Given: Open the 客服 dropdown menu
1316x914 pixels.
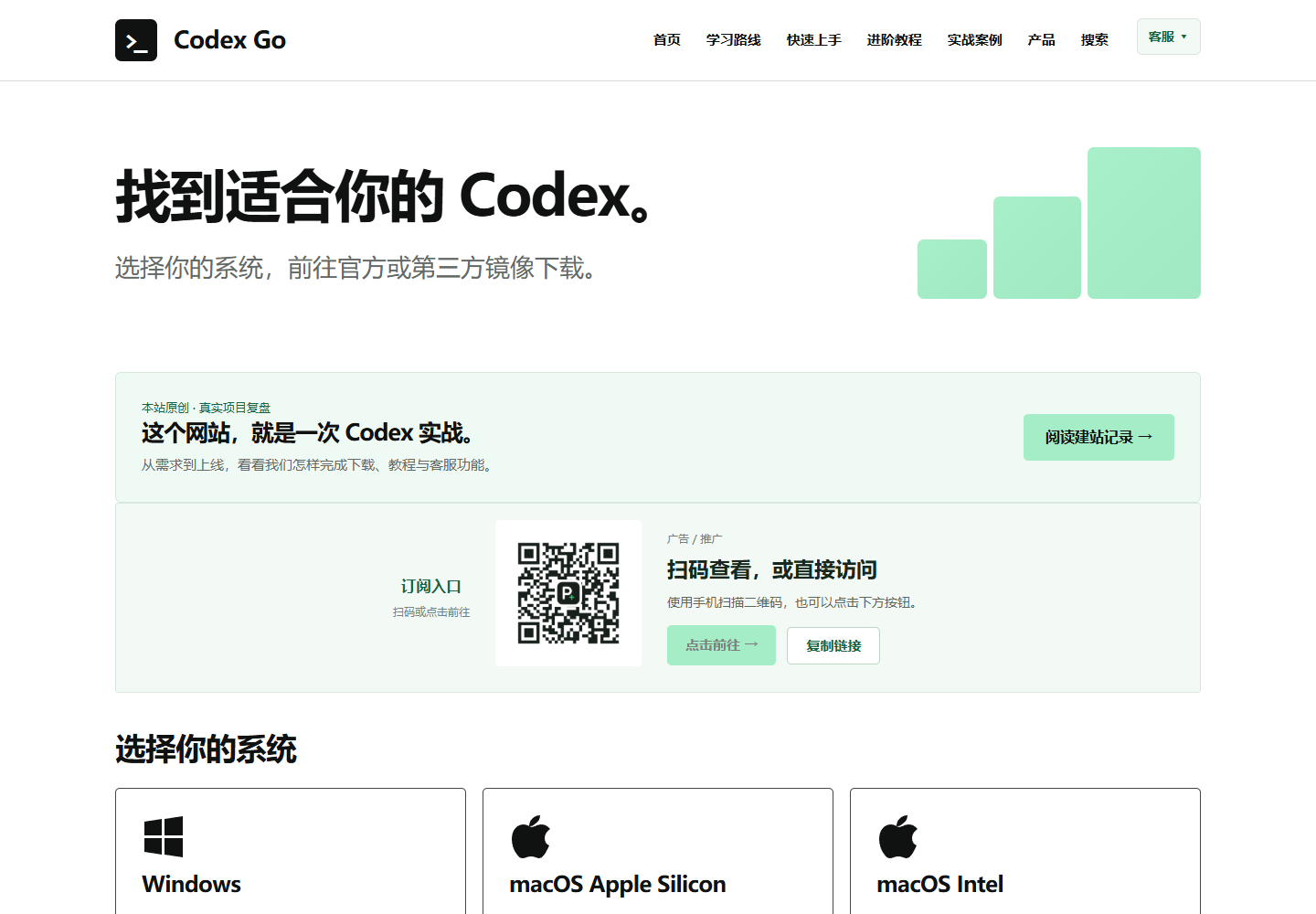Looking at the screenshot, I should pos(1168,37).
